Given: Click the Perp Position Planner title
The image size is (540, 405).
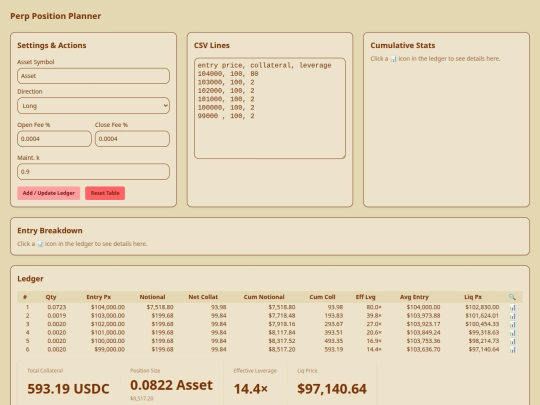Looking at the screenshot, I should (55, 16).
